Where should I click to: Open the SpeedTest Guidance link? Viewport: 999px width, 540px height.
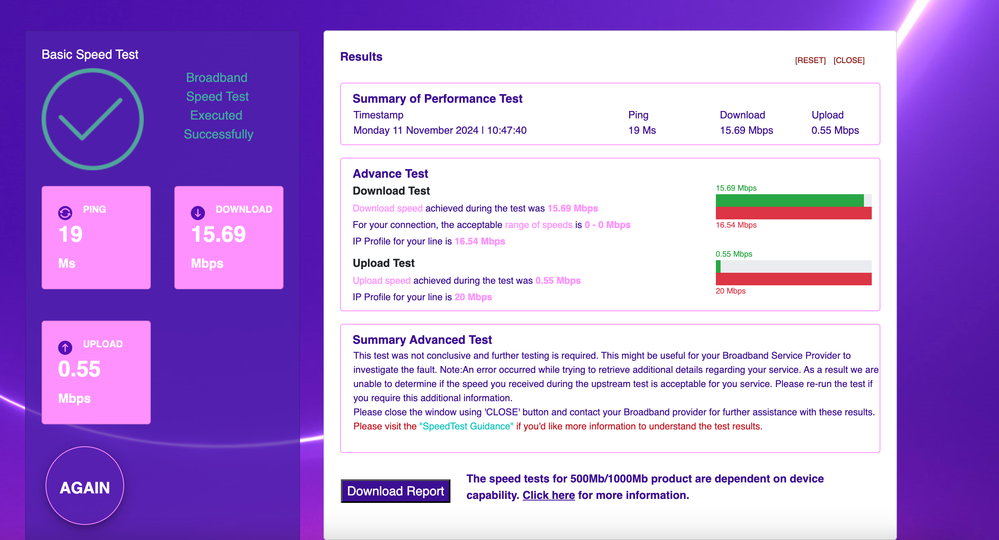pos(468,426)
